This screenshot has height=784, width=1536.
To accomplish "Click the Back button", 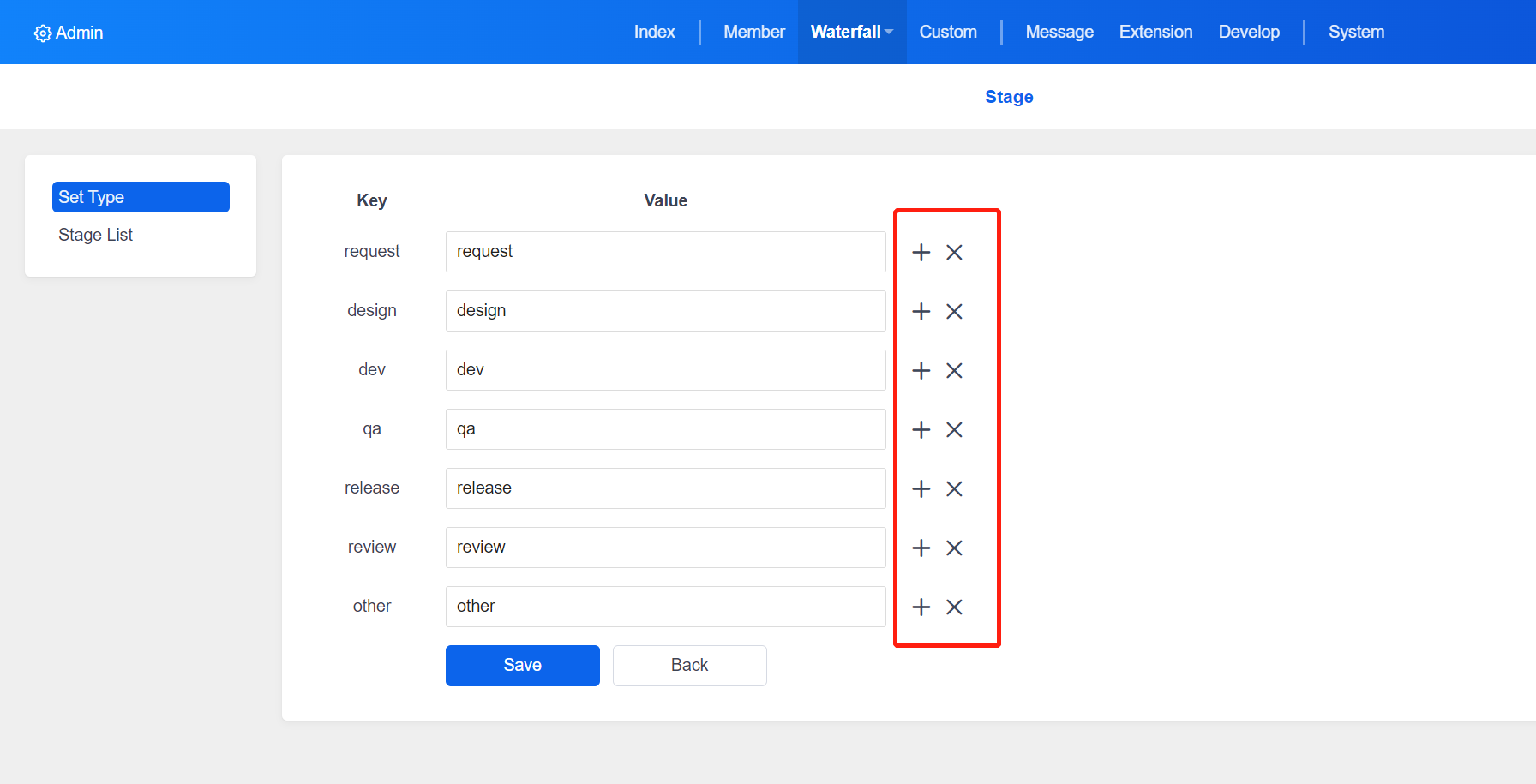I will 689,665.
